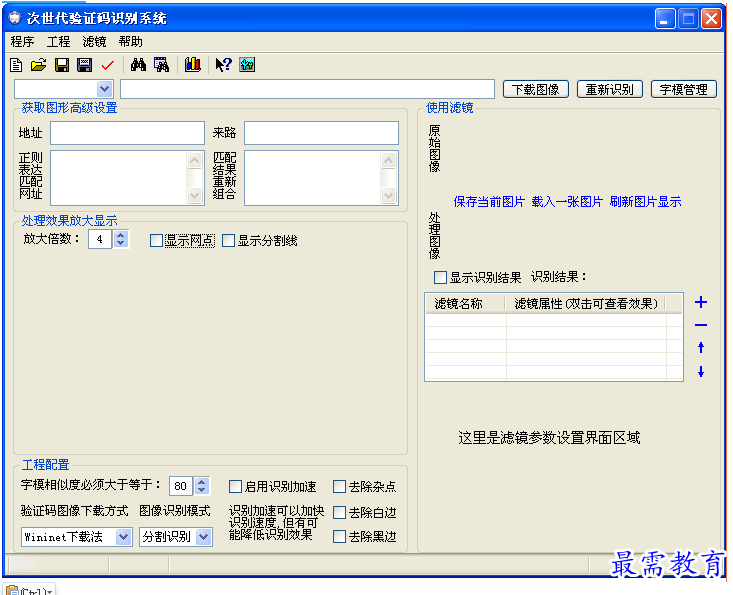Enable 显示网点 checkbox
733x595 pixels.
tap(156, 241)
